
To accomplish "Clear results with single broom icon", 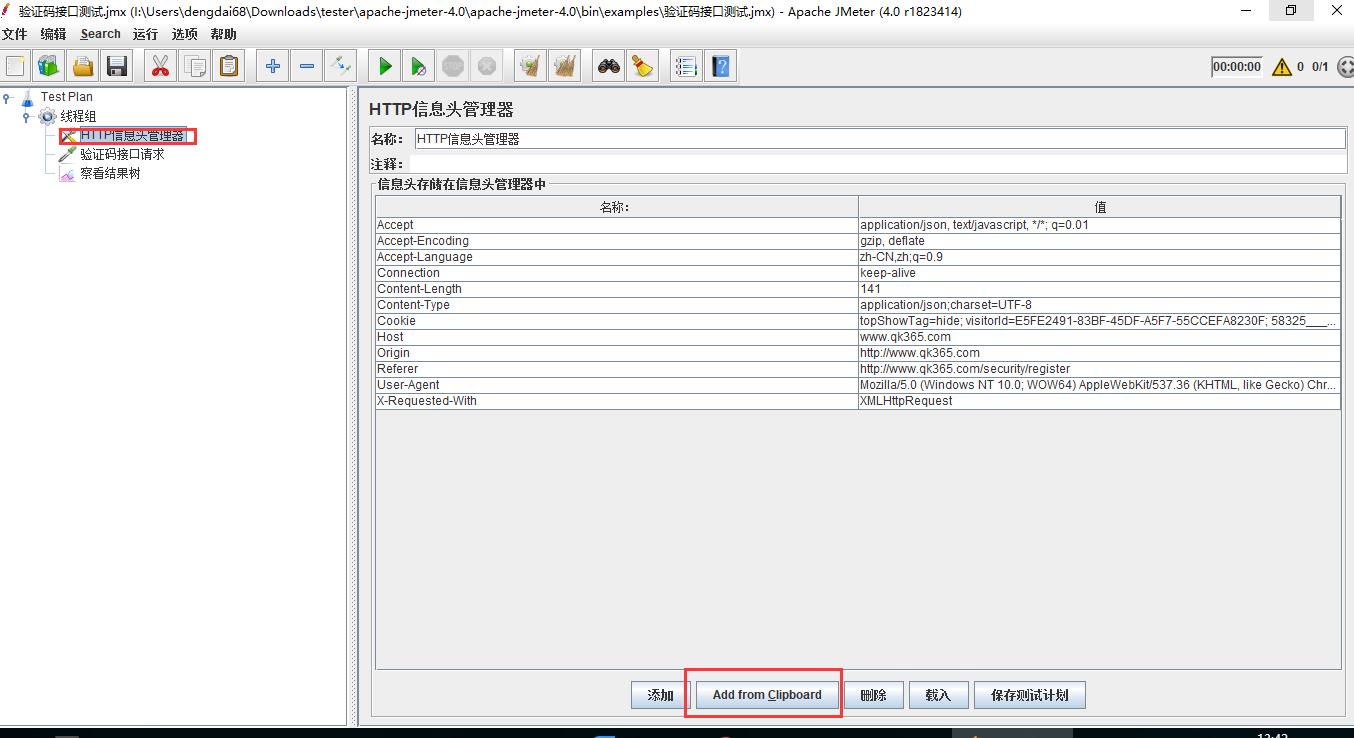I will pyautogui.click(x=530, y=67).
